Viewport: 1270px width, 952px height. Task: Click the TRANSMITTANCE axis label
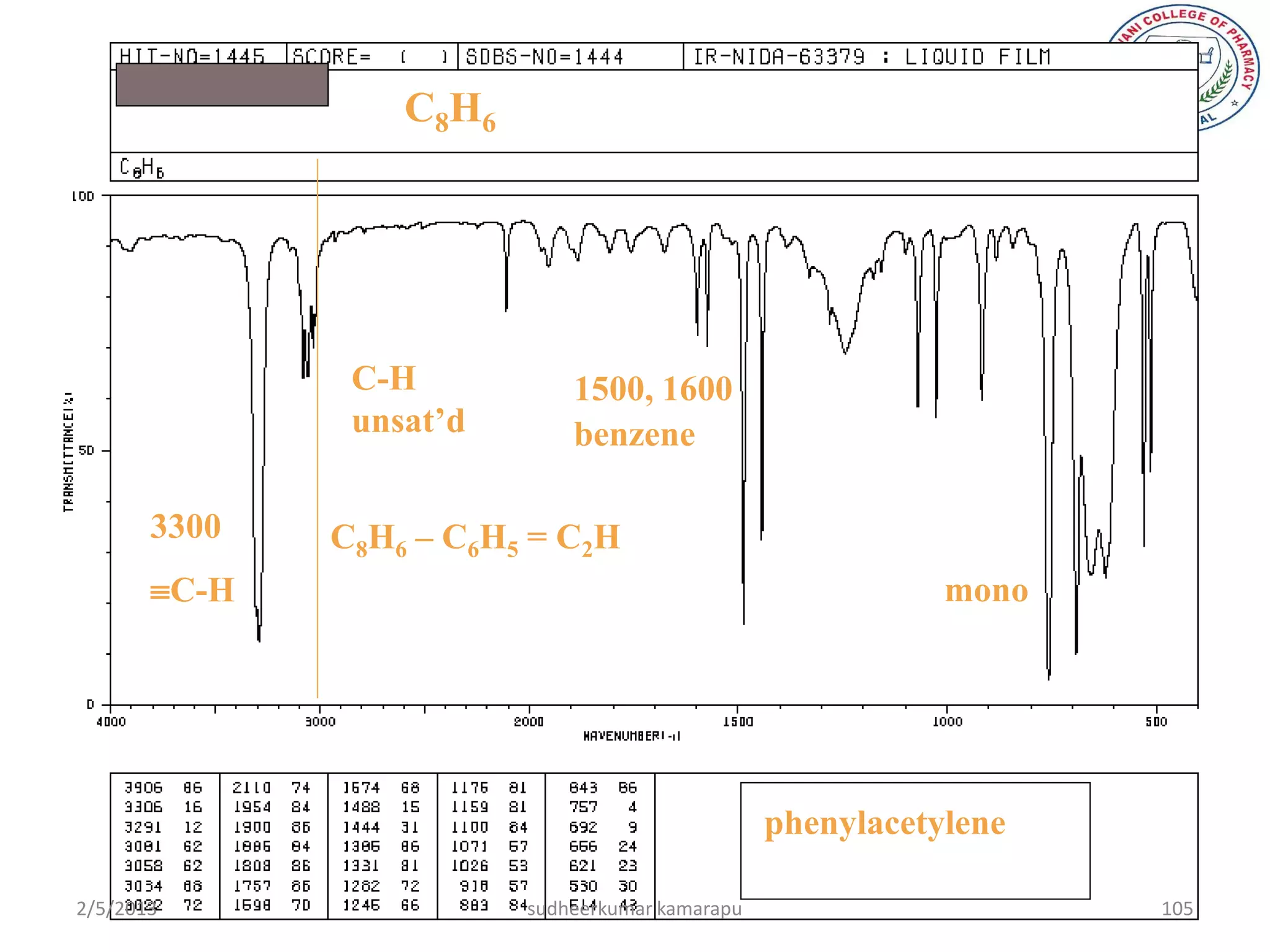[x=68, y=451]
